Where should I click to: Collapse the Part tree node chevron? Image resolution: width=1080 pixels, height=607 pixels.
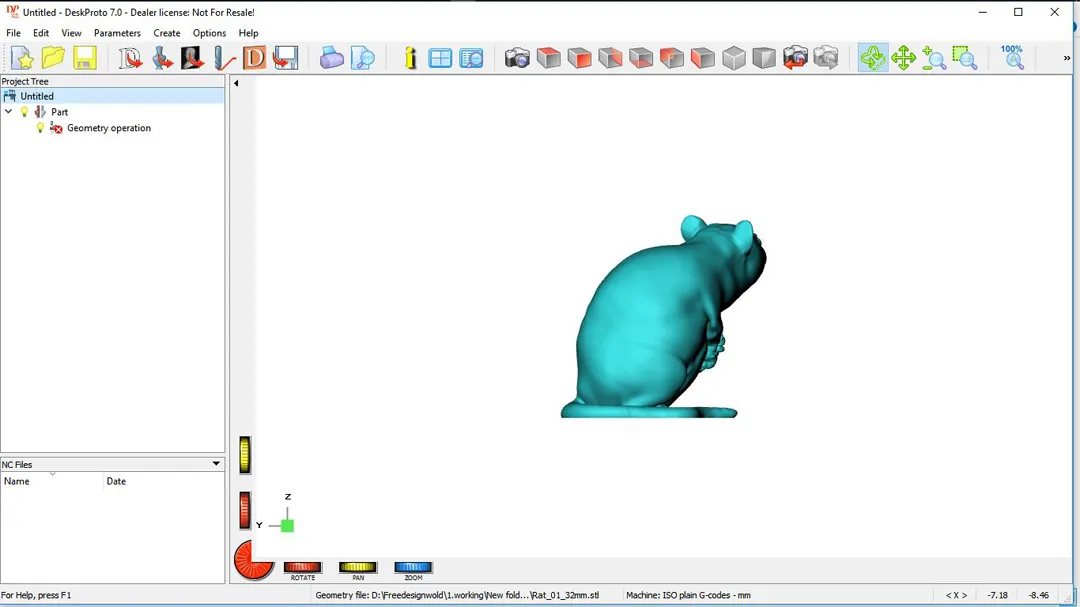9,112
